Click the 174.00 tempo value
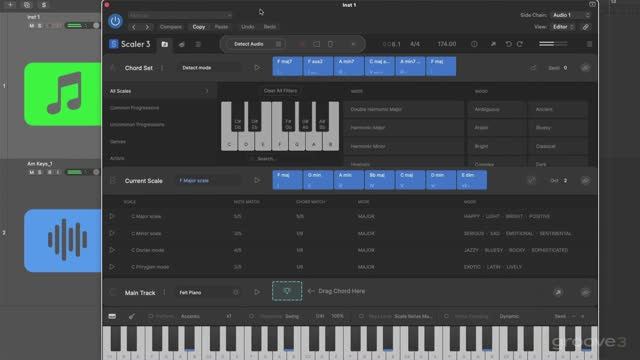Image resolution: width=640 pixels, height=360 pixels. click(447, 44)
